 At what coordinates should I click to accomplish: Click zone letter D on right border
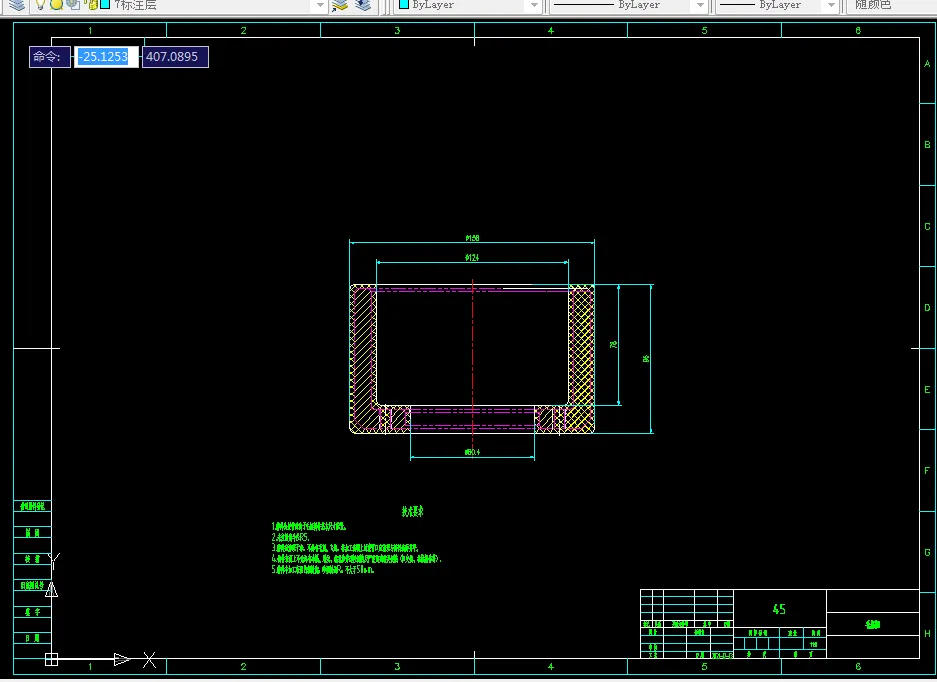(927, 308)
